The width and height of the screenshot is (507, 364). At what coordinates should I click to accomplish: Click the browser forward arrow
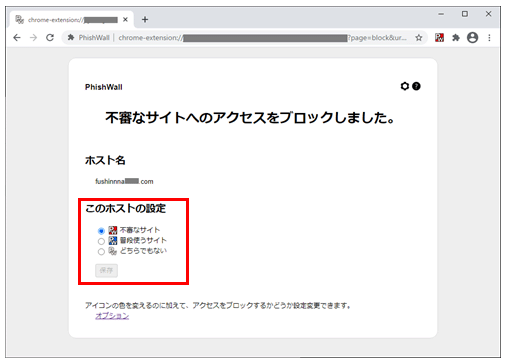coord(33,38)
